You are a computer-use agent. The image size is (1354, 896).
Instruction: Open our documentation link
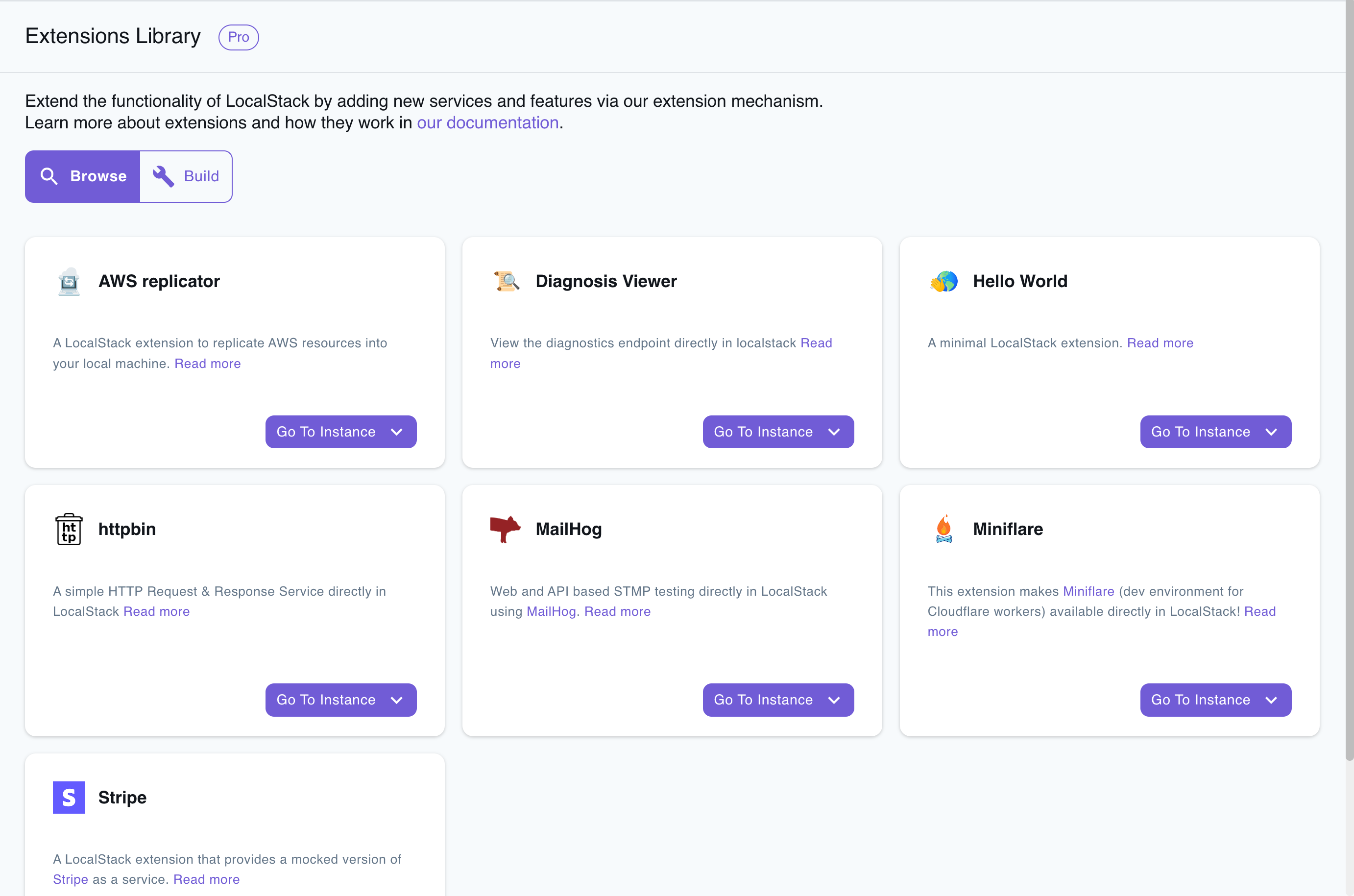(x=487, y=122)
